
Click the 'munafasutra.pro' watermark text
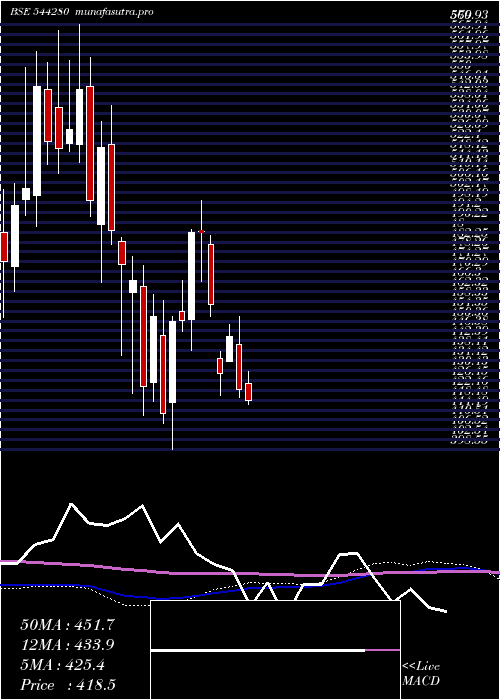(115, 12)
